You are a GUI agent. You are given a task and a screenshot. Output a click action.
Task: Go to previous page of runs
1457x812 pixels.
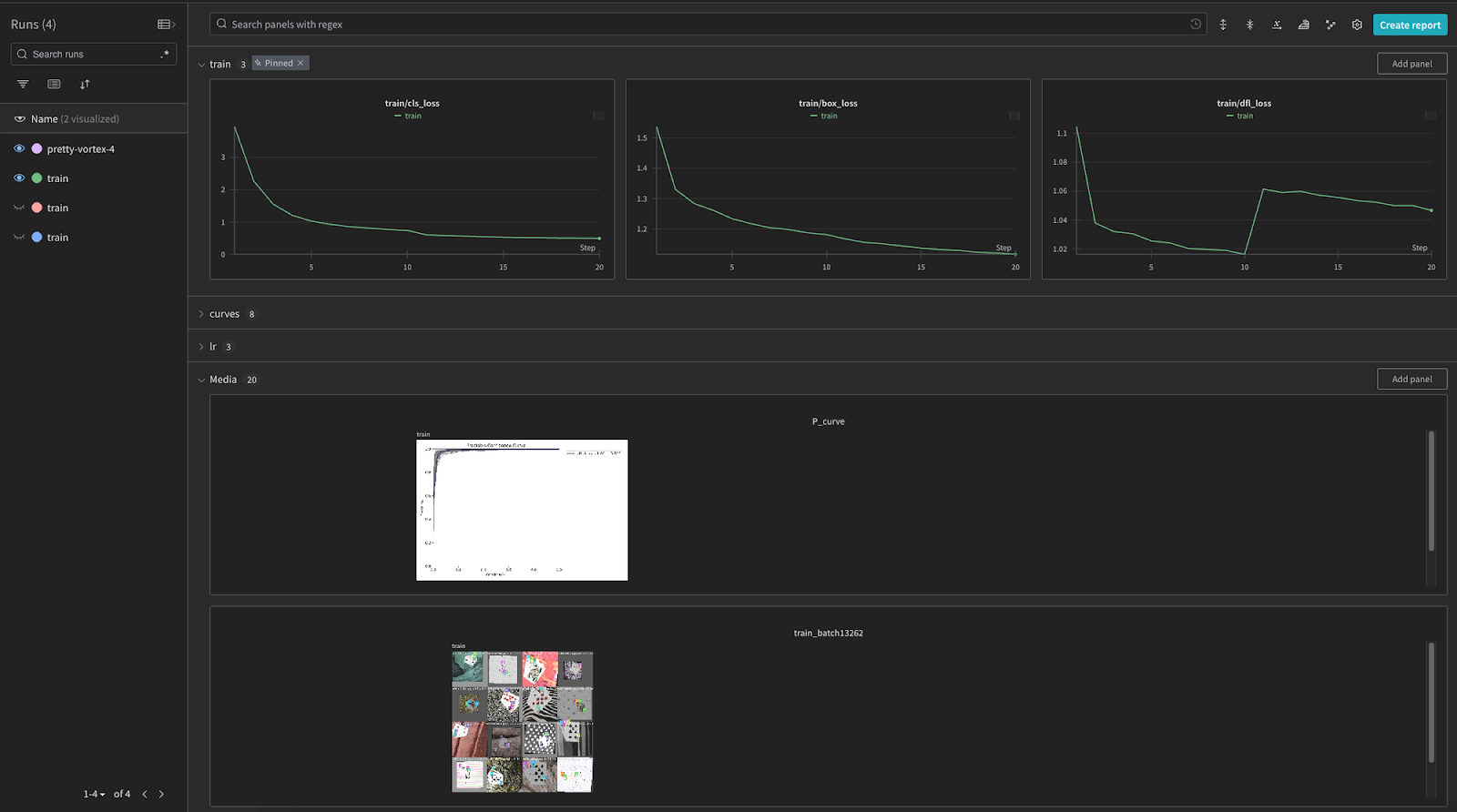144,794
